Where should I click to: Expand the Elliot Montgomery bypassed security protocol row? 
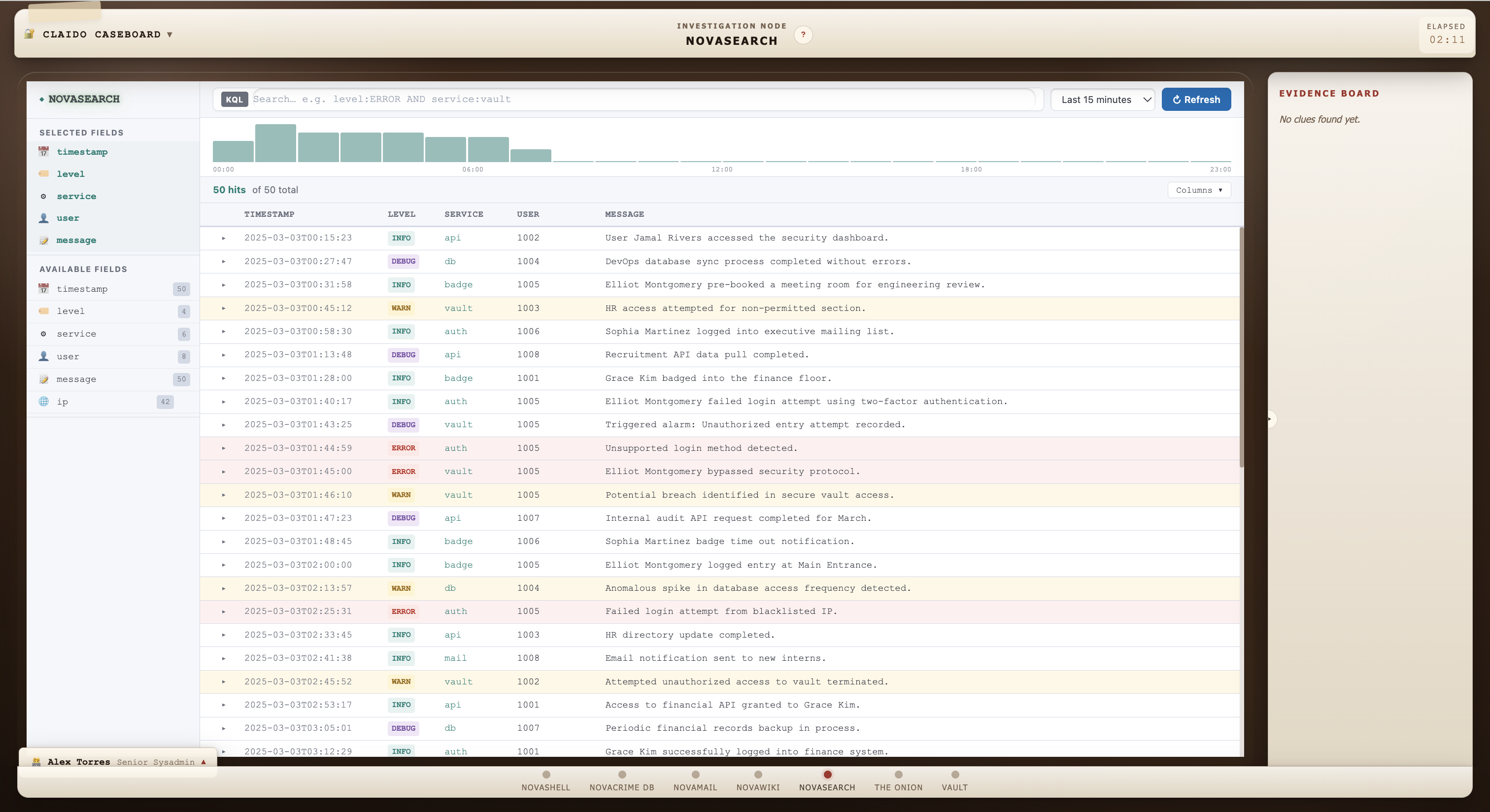(223, 472)
